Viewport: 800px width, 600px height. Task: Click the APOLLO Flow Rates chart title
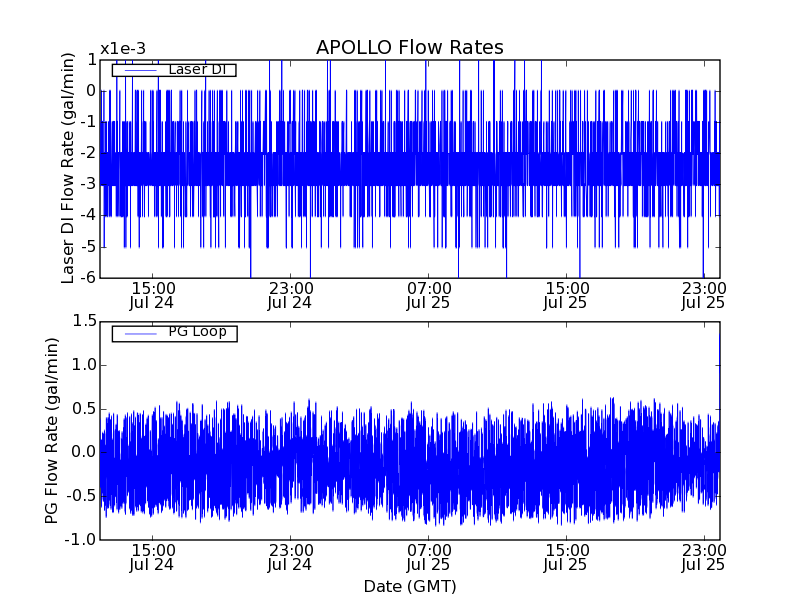[x=409, y=48]
